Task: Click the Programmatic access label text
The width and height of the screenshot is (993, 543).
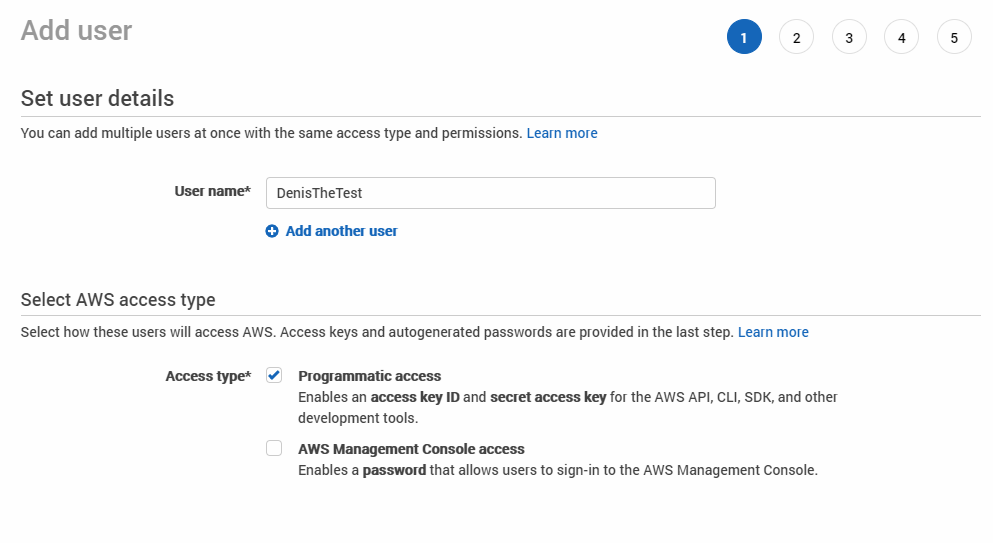Action: 369,376
